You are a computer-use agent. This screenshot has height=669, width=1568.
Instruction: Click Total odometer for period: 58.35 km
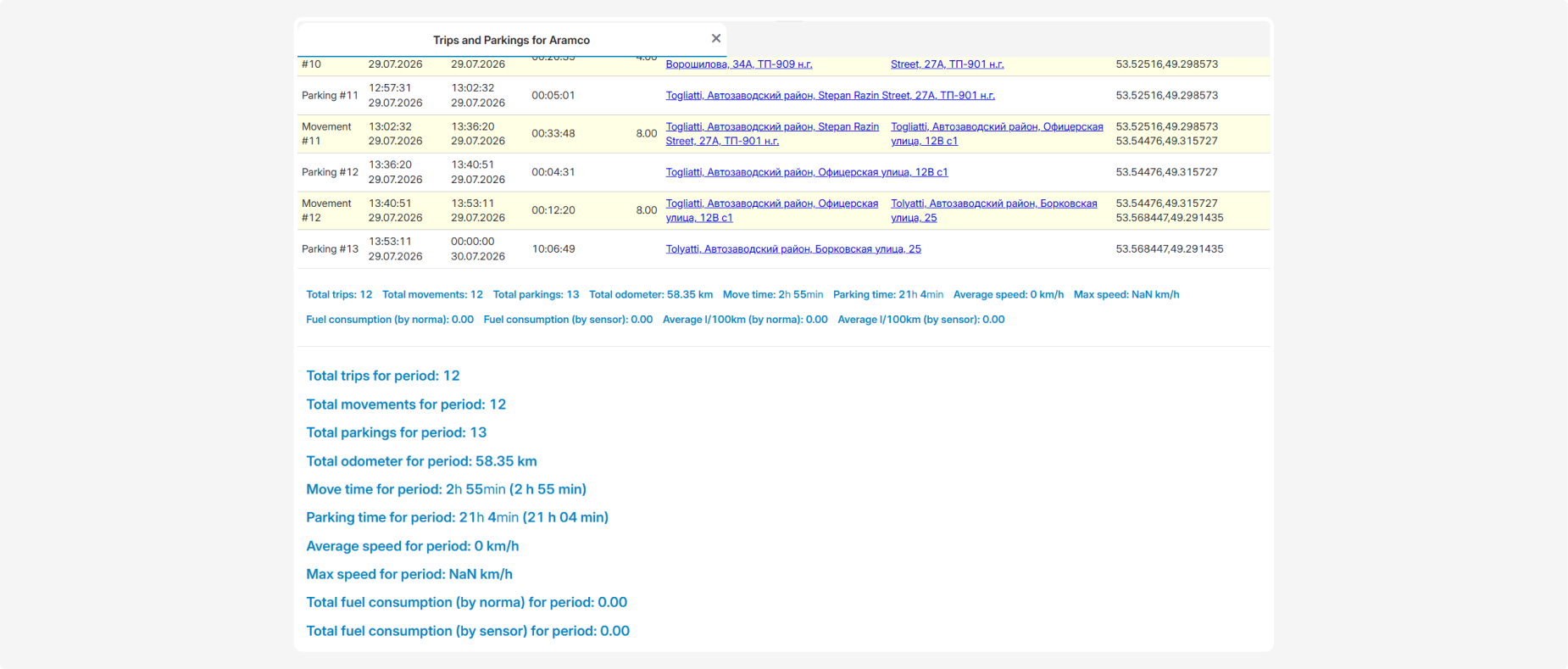[x=421, y=461]
